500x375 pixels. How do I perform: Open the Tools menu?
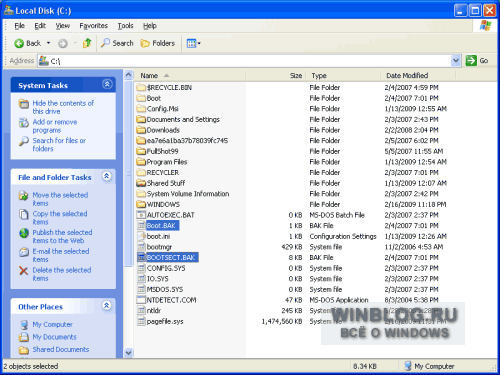pos(125,26)
